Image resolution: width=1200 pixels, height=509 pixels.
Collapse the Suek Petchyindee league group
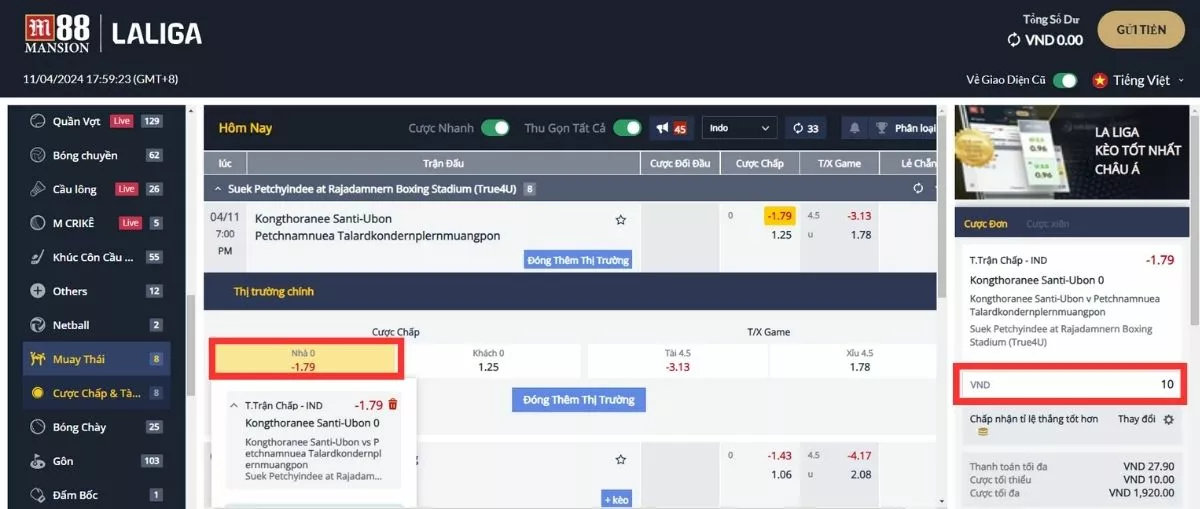(218, 188)
